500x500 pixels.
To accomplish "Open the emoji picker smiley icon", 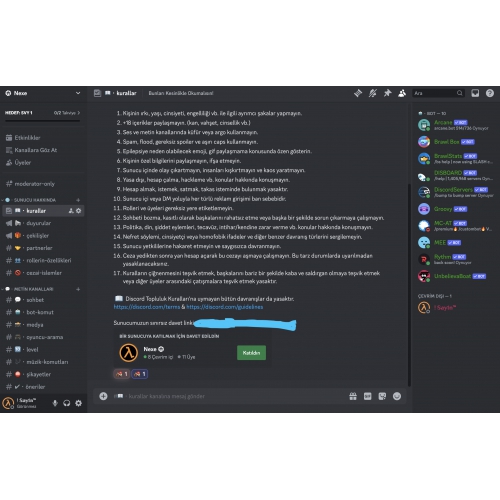I will tap(397, 396).
